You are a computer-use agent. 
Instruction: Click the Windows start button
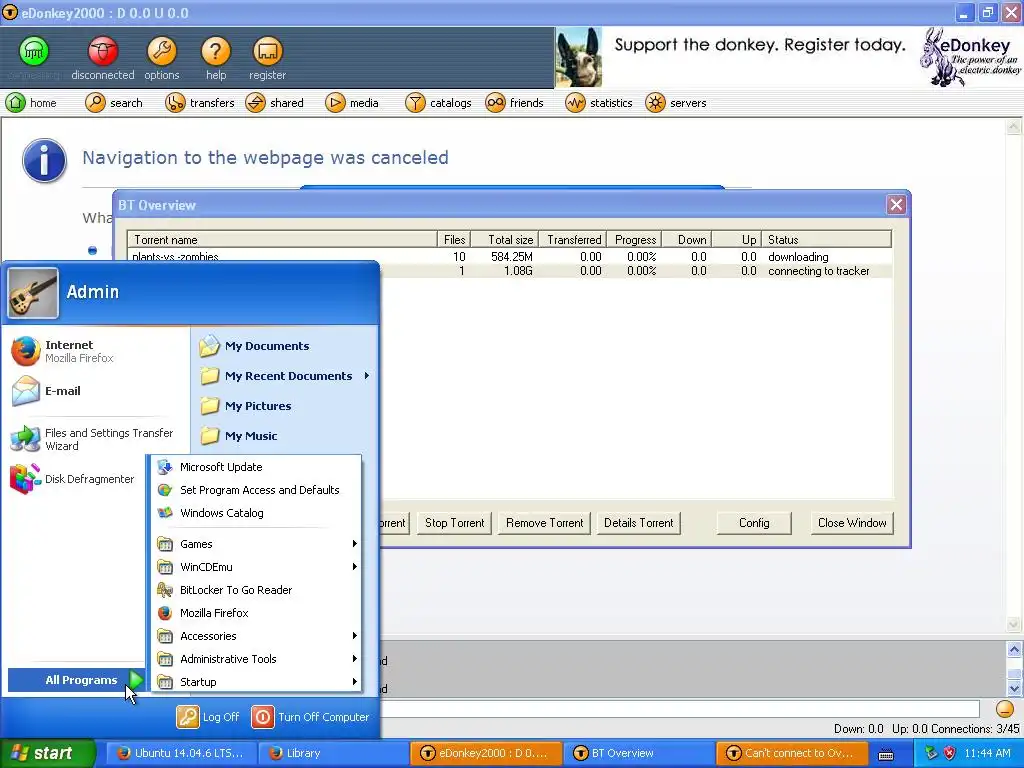47,753
